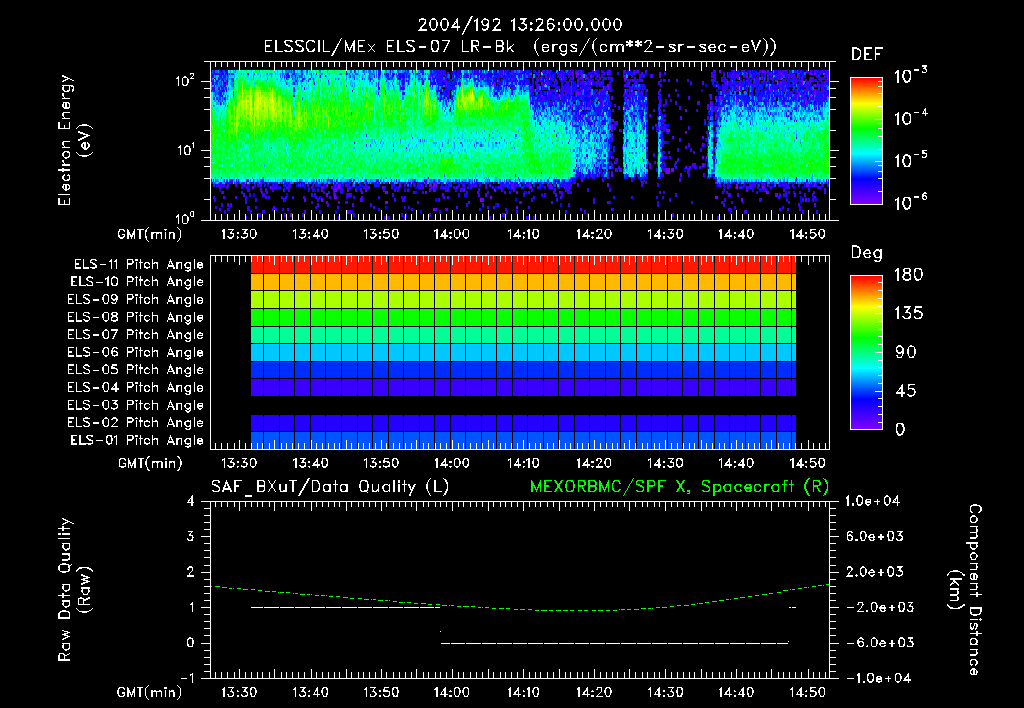This screenshot has width=1024, height=708.
Task: Click the 13:30 tick label under the spectrogram
Action: pos(239,234)
